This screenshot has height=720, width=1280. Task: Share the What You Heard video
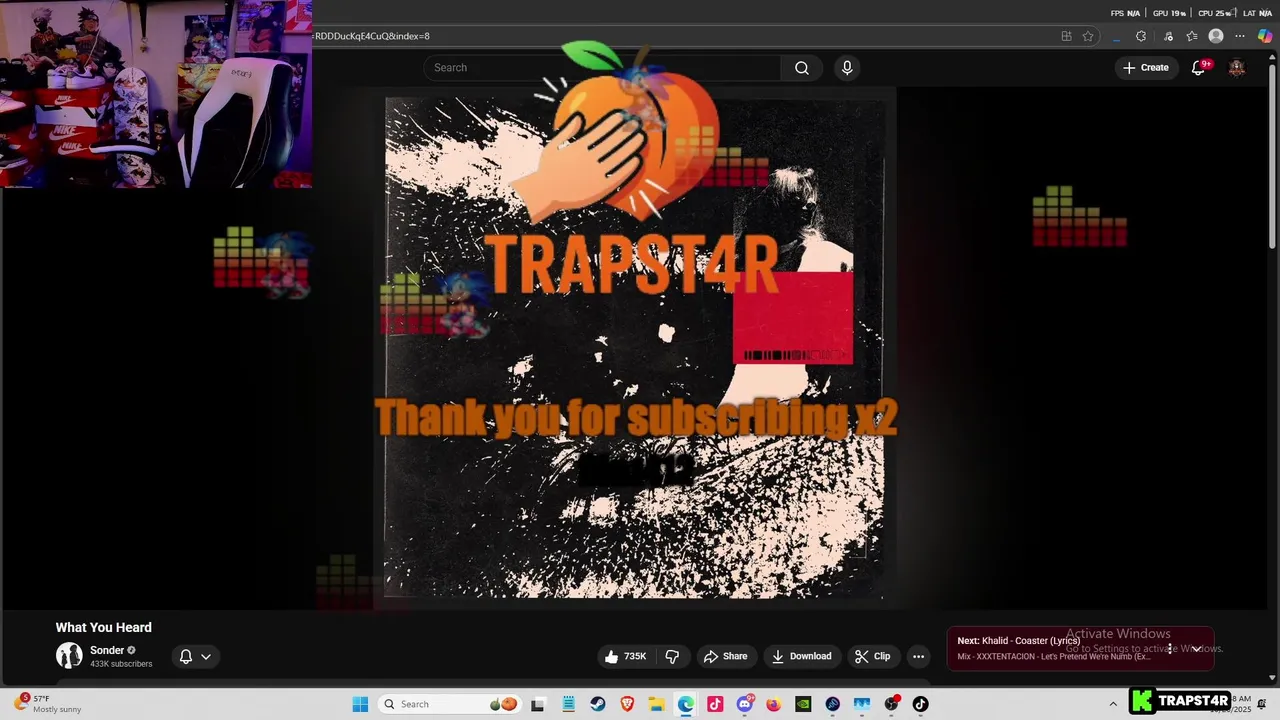(x=726, y=656)
